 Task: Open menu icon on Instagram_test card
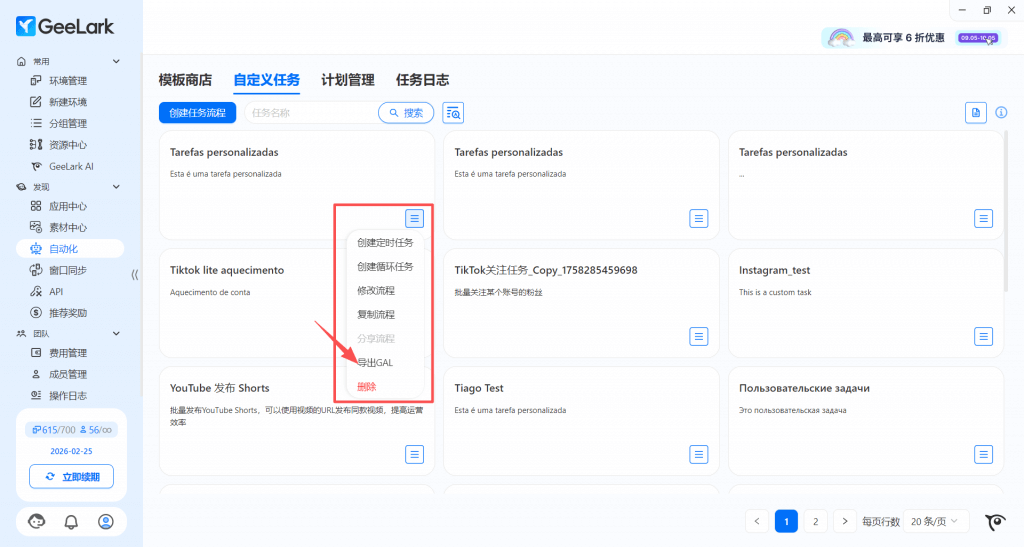click(x=983, y=336)
